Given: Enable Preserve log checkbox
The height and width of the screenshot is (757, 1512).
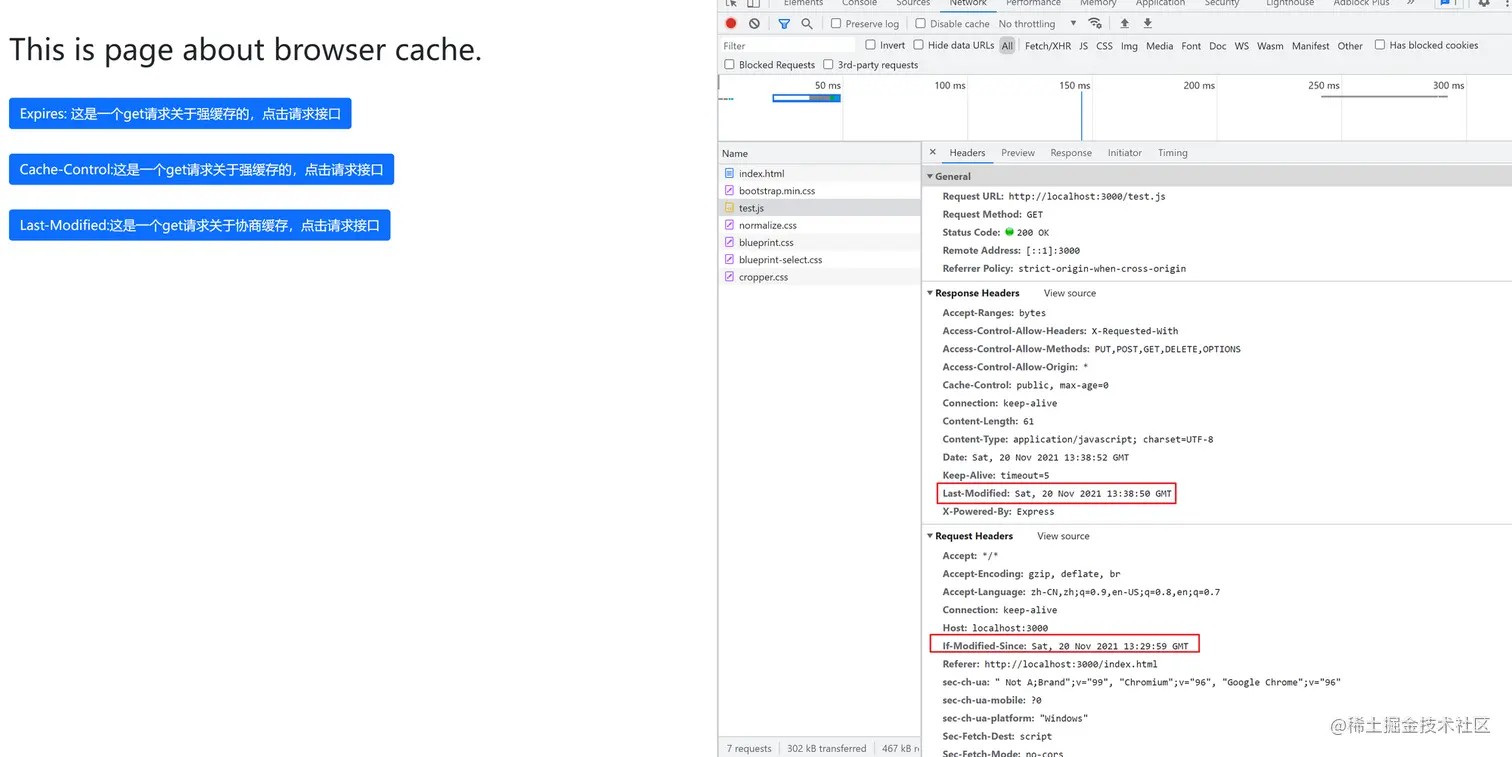Looking at the screenshot, I should point(836,24).
